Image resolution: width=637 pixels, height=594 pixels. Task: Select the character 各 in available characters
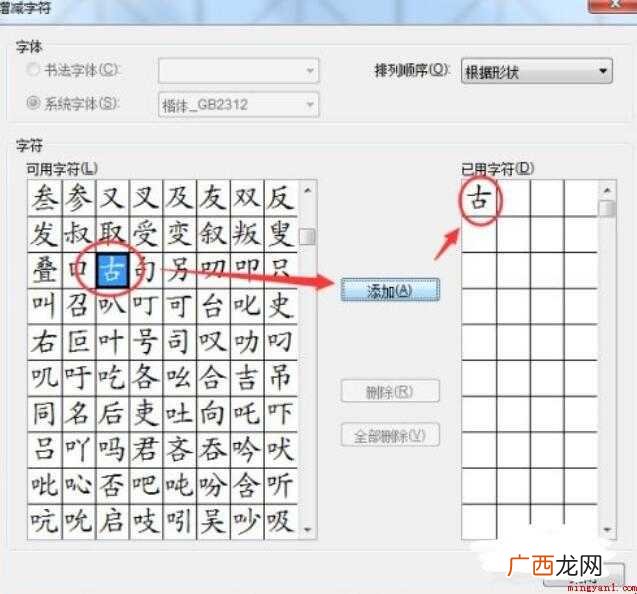click(146, 378)
